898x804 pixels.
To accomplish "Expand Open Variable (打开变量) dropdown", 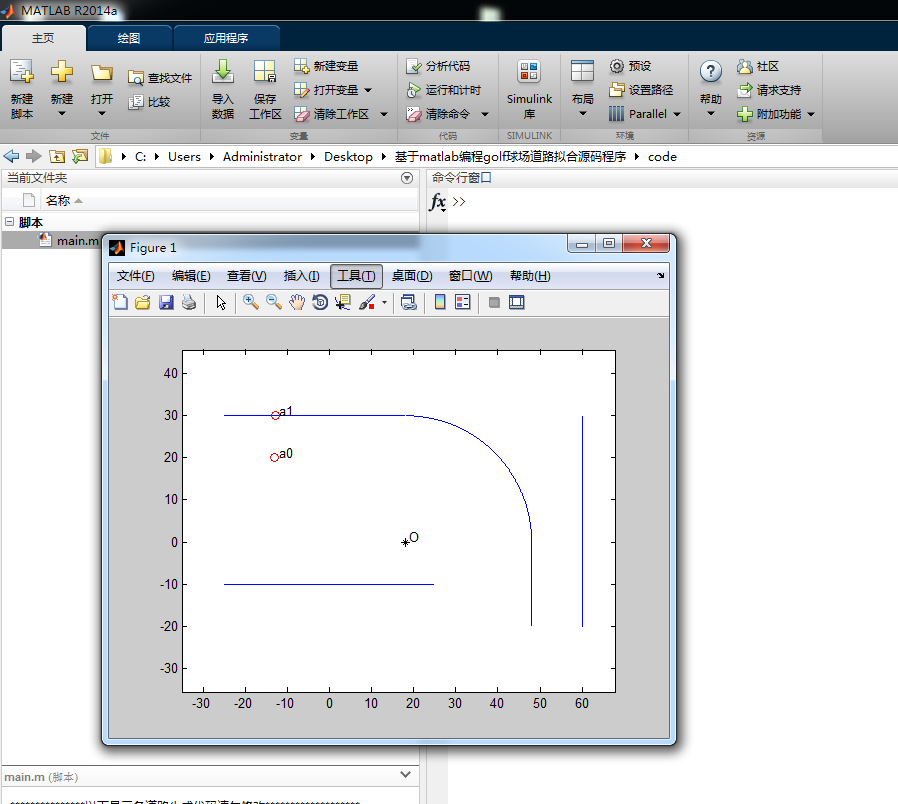I will coord(368,90).
